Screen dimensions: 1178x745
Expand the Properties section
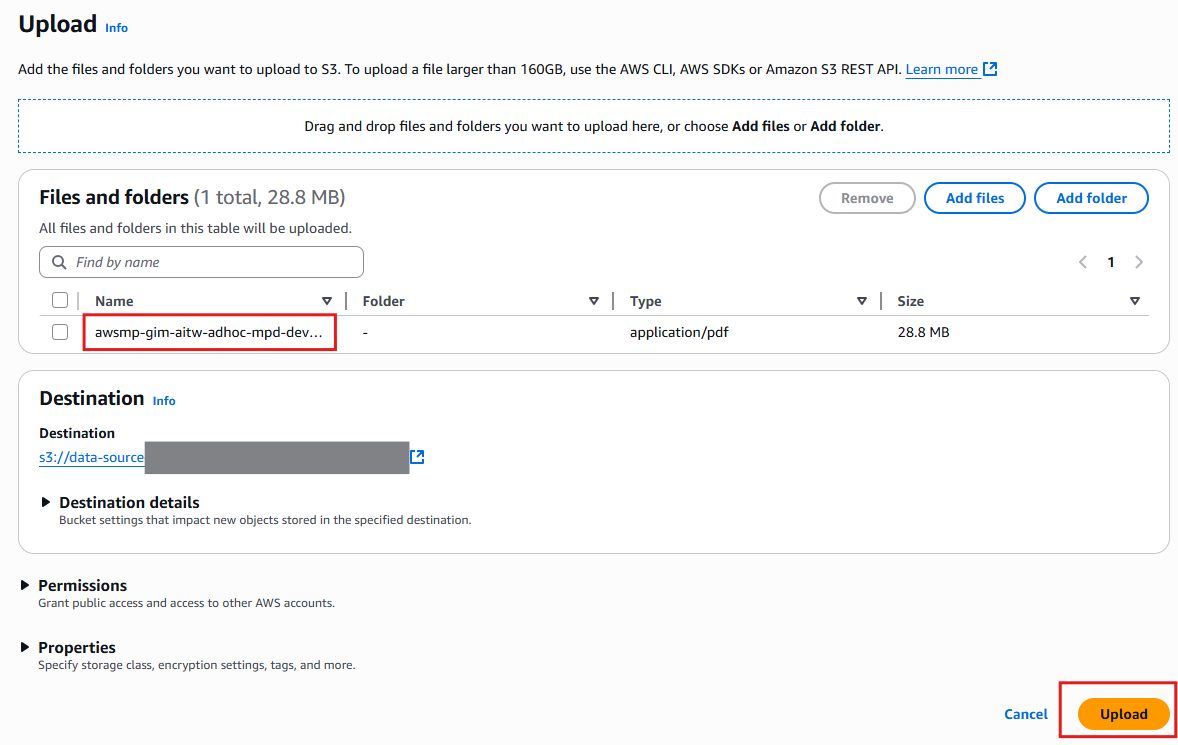point(25,647)
